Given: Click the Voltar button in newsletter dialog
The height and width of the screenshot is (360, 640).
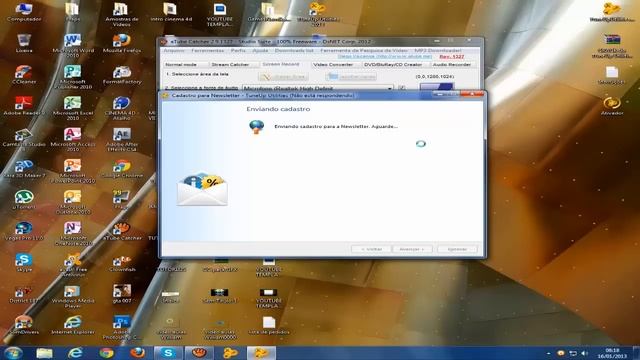Looking at the screenshot, I should pos(371,249).
